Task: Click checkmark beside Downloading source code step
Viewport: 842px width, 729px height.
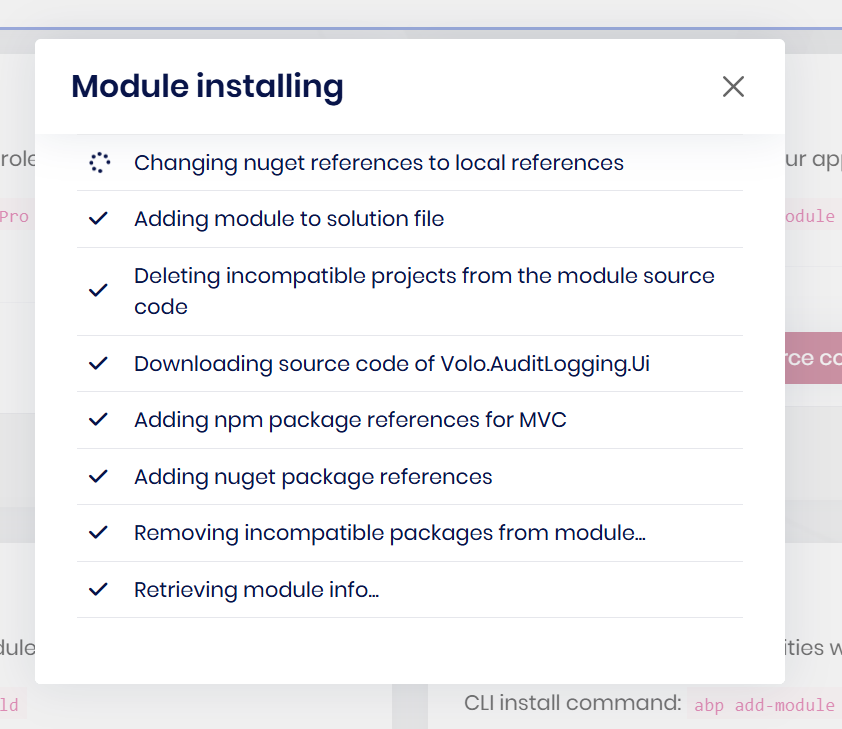Action: point(98,364)
